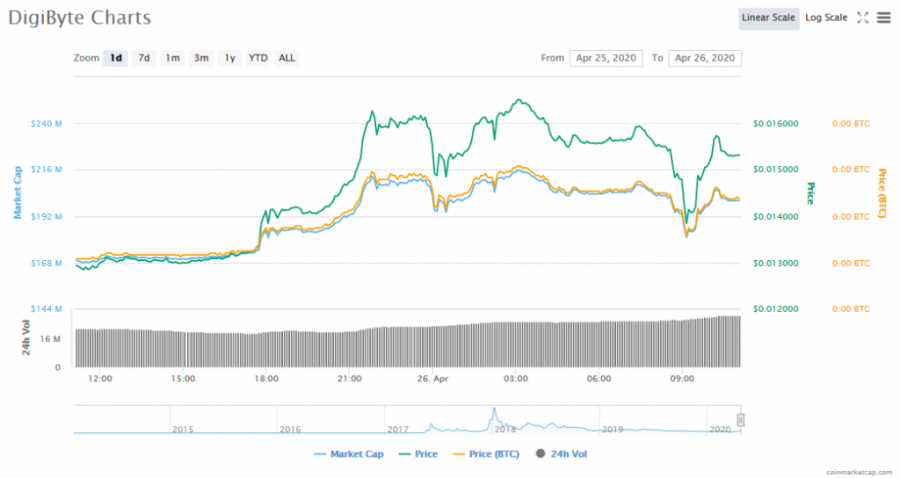Click 2018 peak in navigator timeline

[x=494, y=410]
